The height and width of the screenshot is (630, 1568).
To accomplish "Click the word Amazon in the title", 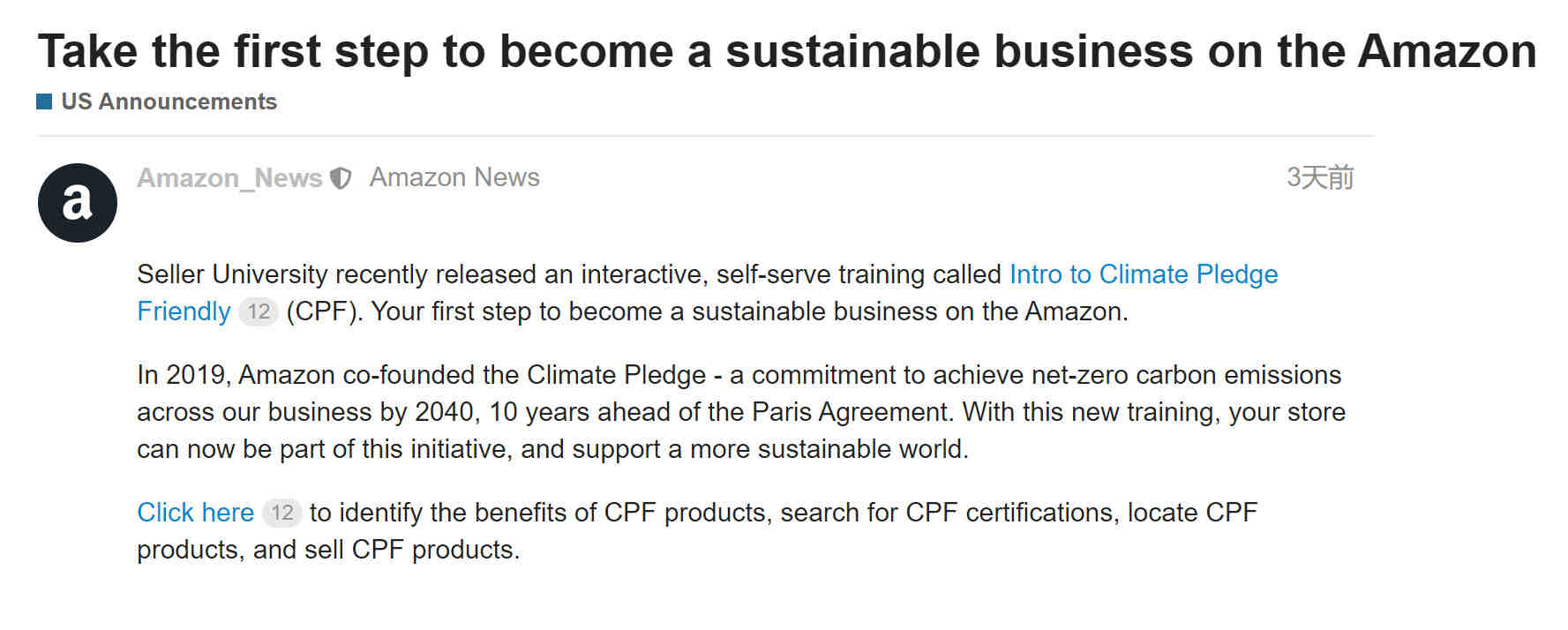I will click(1447, 51).
